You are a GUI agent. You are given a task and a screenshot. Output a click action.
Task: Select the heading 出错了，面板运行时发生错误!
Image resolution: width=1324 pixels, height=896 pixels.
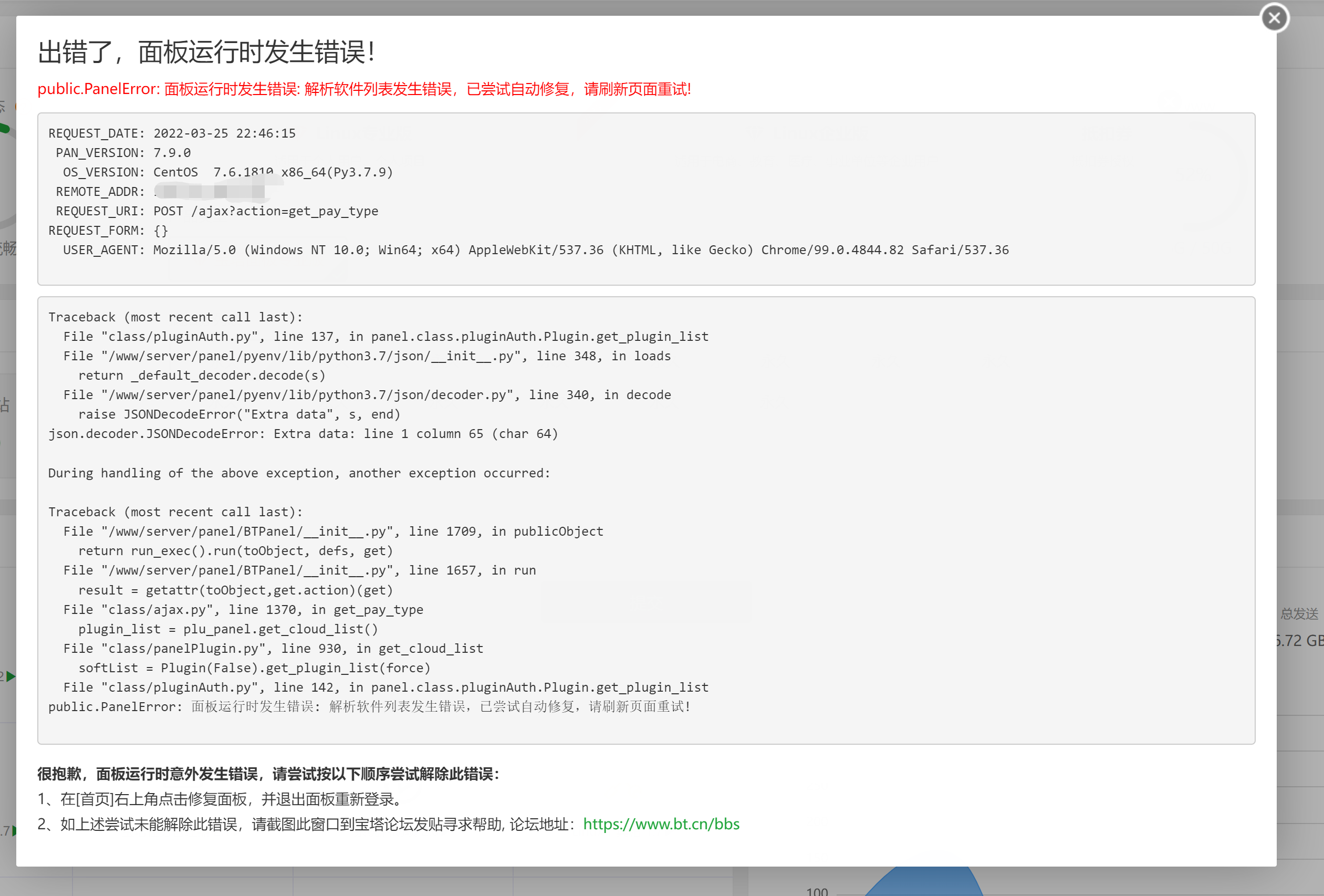point(207,52)
